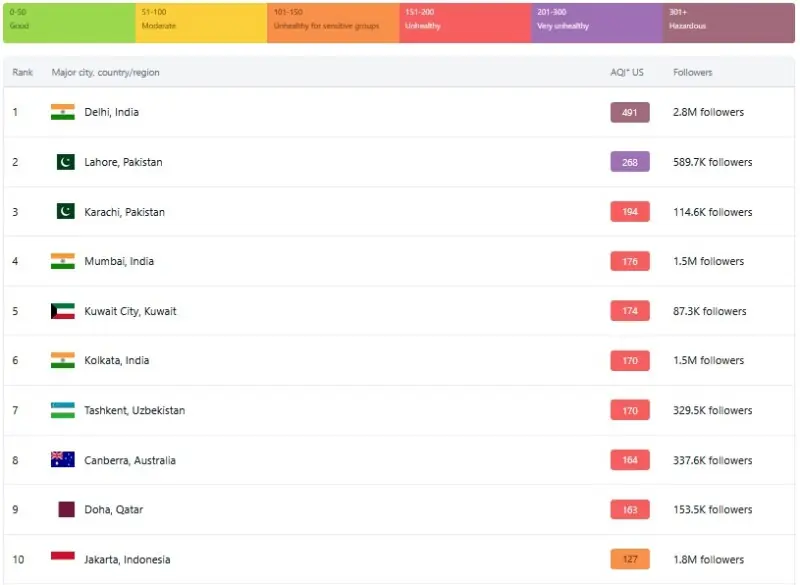Click the Hazardous 301+ legend swatch
This screenshot has width=800, height=585.
pyautogui.click(x=729, y=23)
